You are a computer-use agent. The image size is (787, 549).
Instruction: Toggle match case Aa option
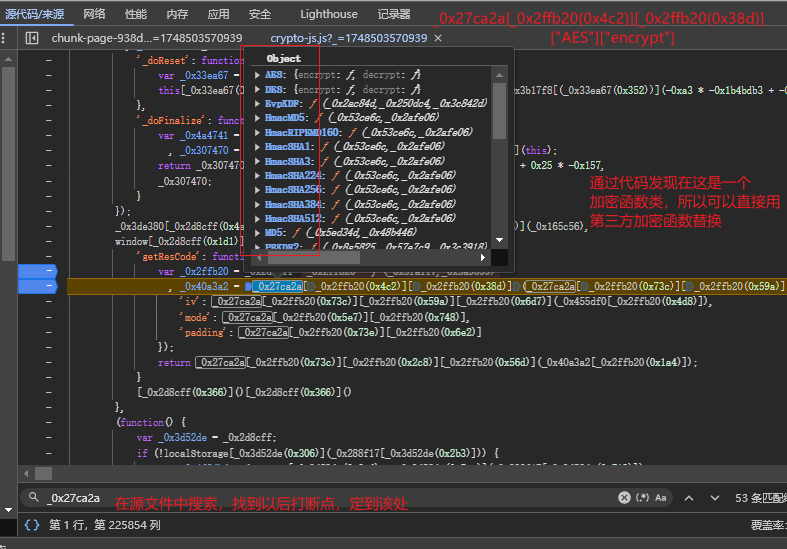point(661,497)
